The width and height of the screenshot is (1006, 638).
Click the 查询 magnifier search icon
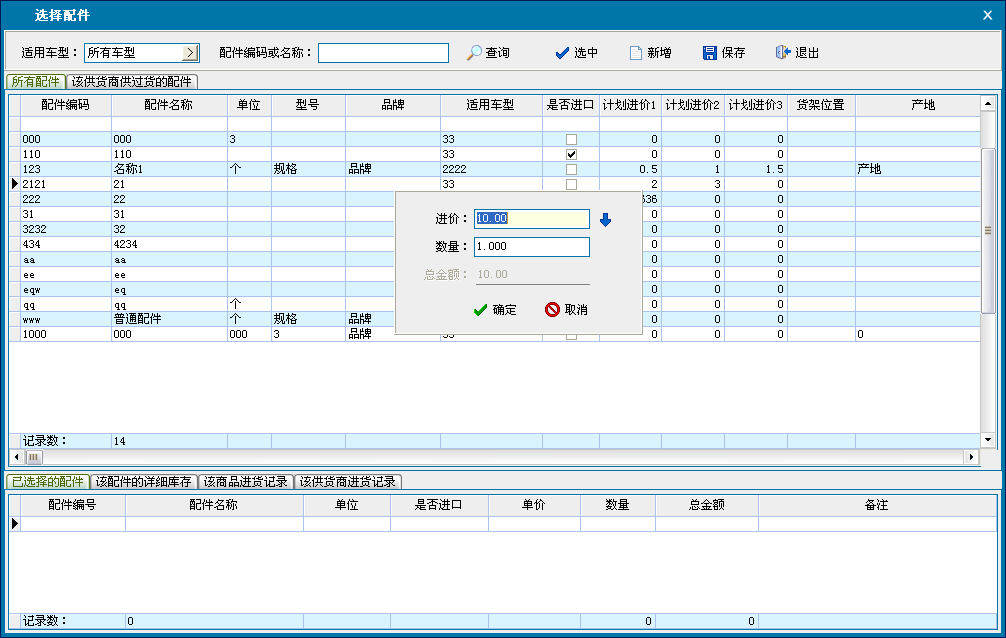click(475, 53)
